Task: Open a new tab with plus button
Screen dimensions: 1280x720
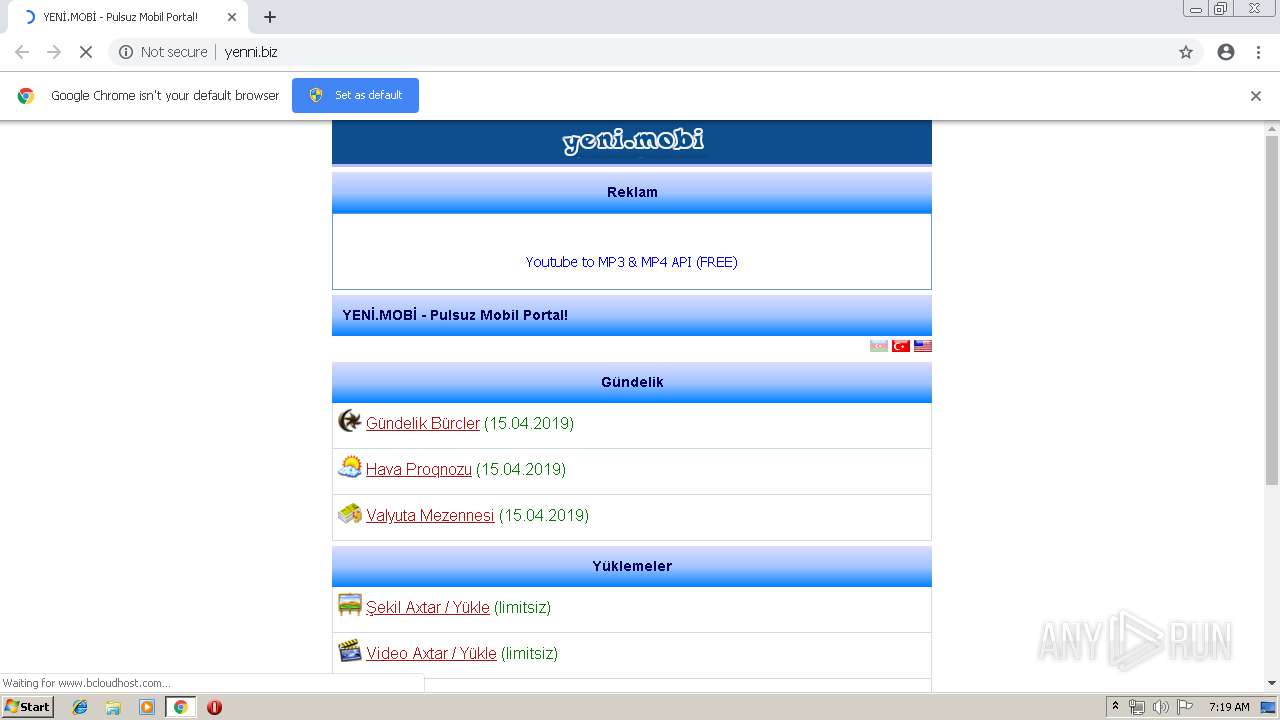Action: point(270,17)
